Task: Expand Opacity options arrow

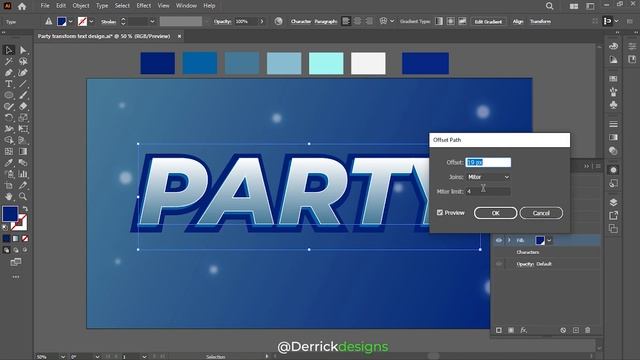Action: pos(262,22)
